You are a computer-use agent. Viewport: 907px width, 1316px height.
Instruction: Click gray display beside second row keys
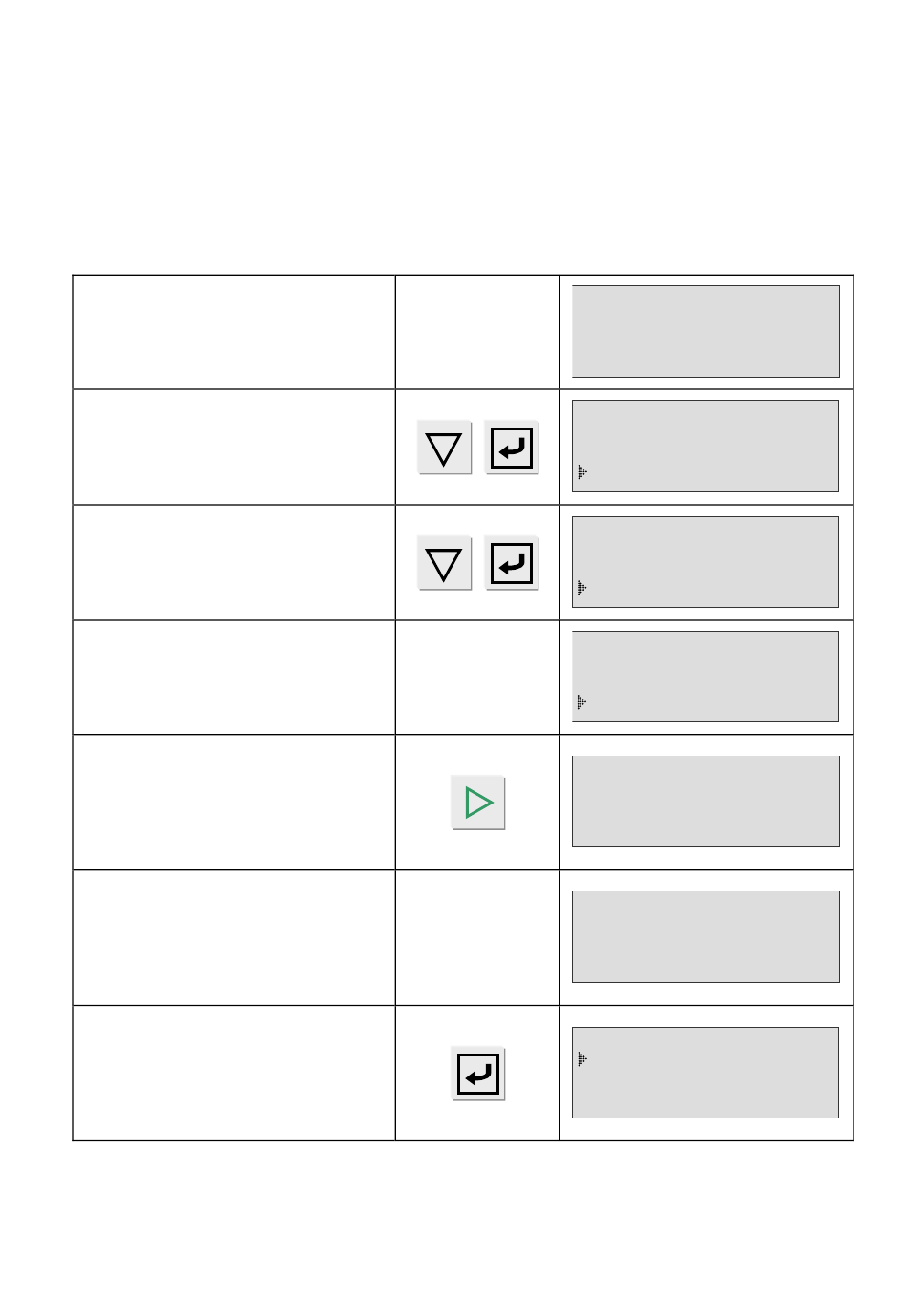pos(706,446)
